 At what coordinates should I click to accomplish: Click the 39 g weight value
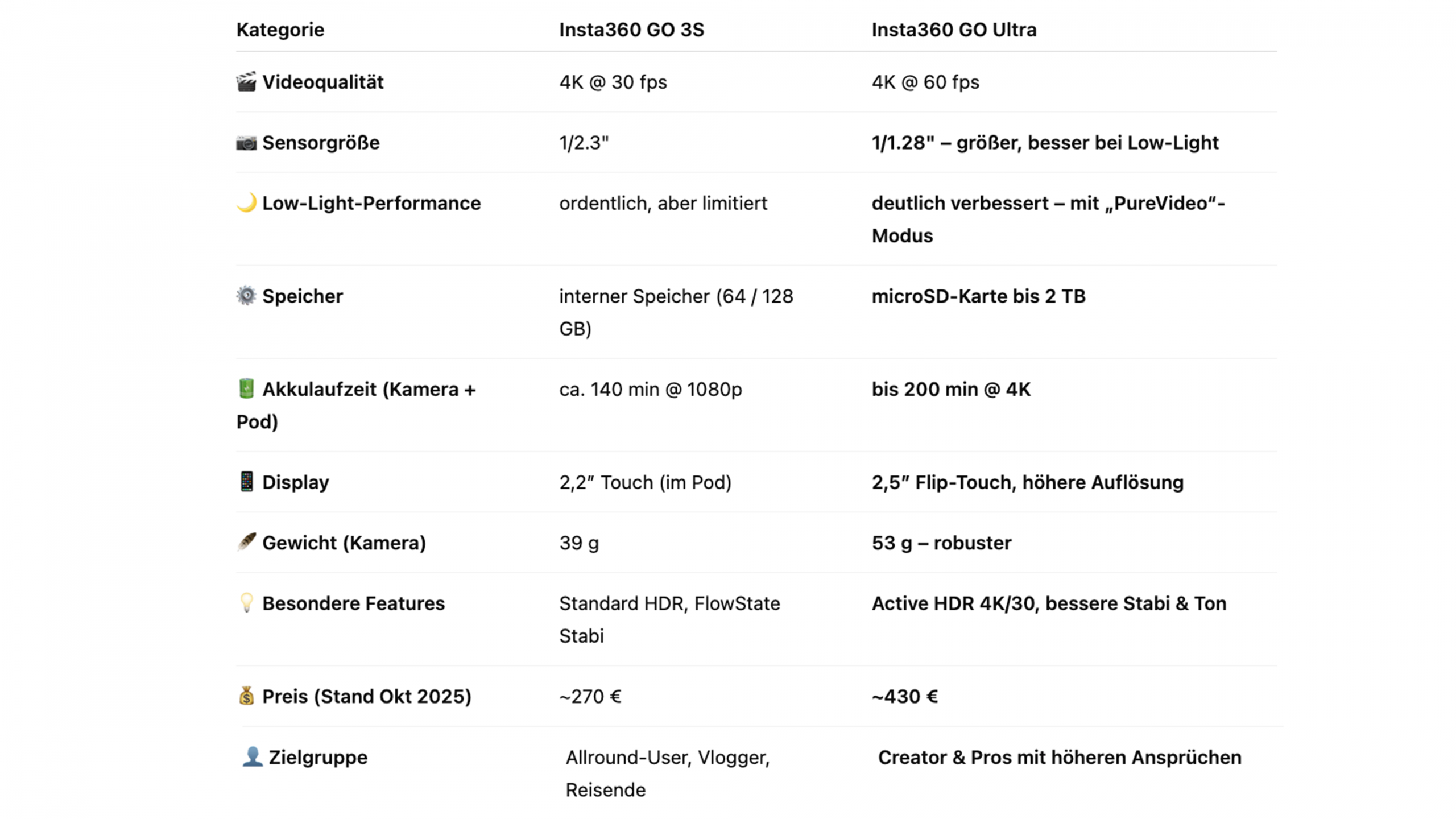click(578, 543)
